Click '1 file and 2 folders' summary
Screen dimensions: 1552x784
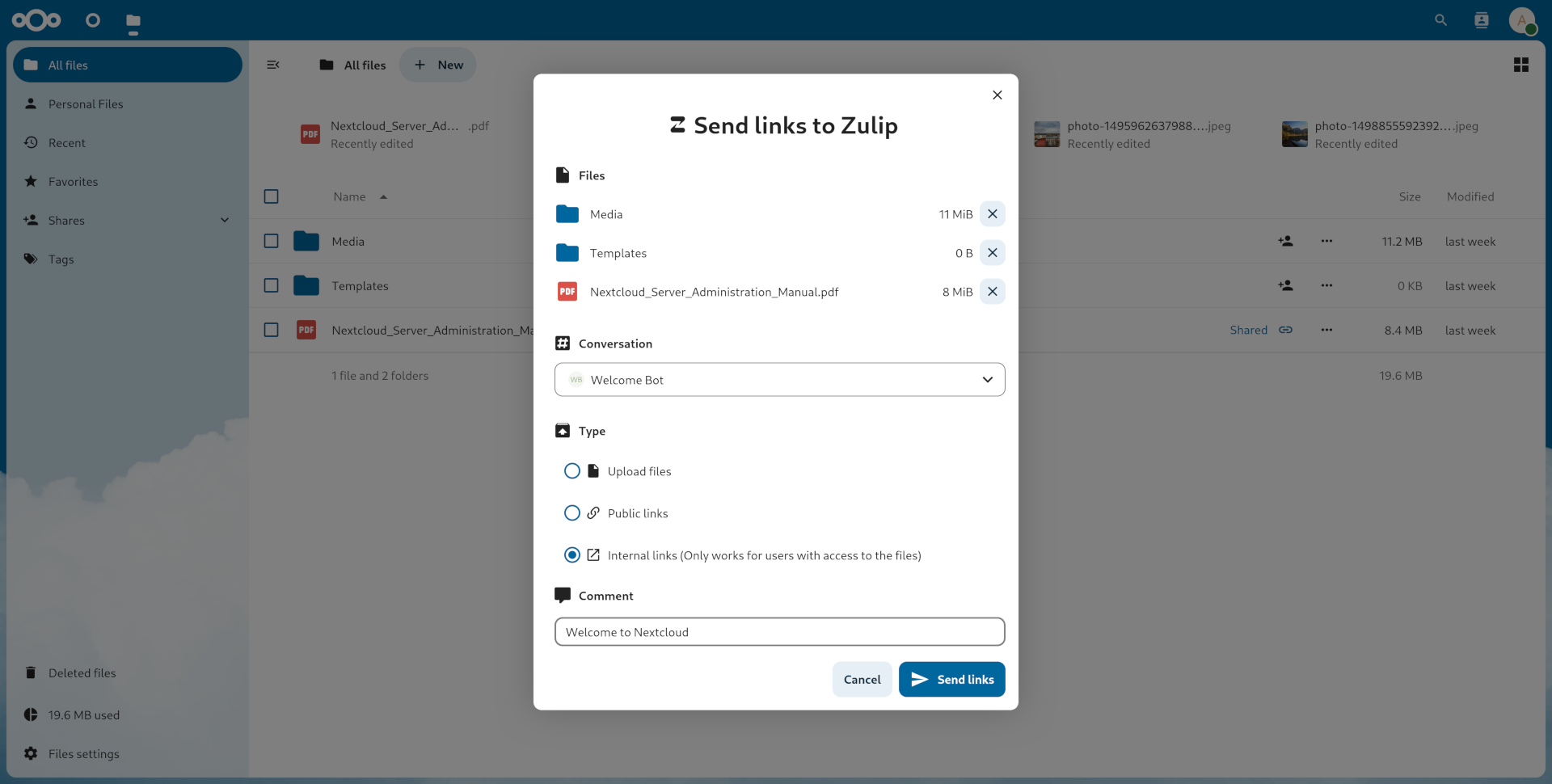coord(380,376)
